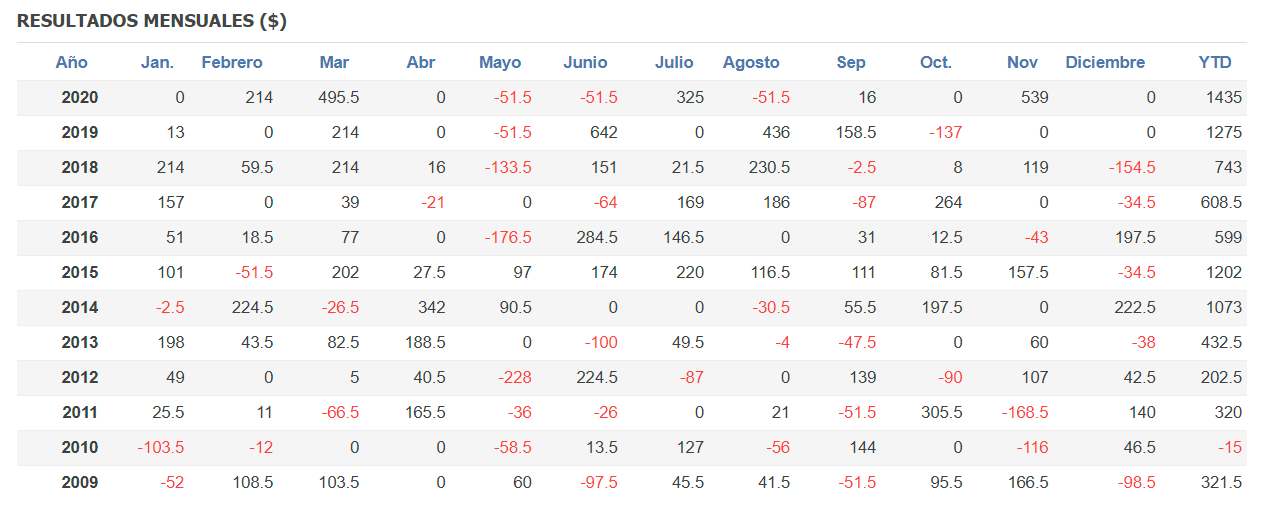The image size is (1267, 507).
Task: Select the 2019 Junio value 642
Action: click(x=604, y=133)
